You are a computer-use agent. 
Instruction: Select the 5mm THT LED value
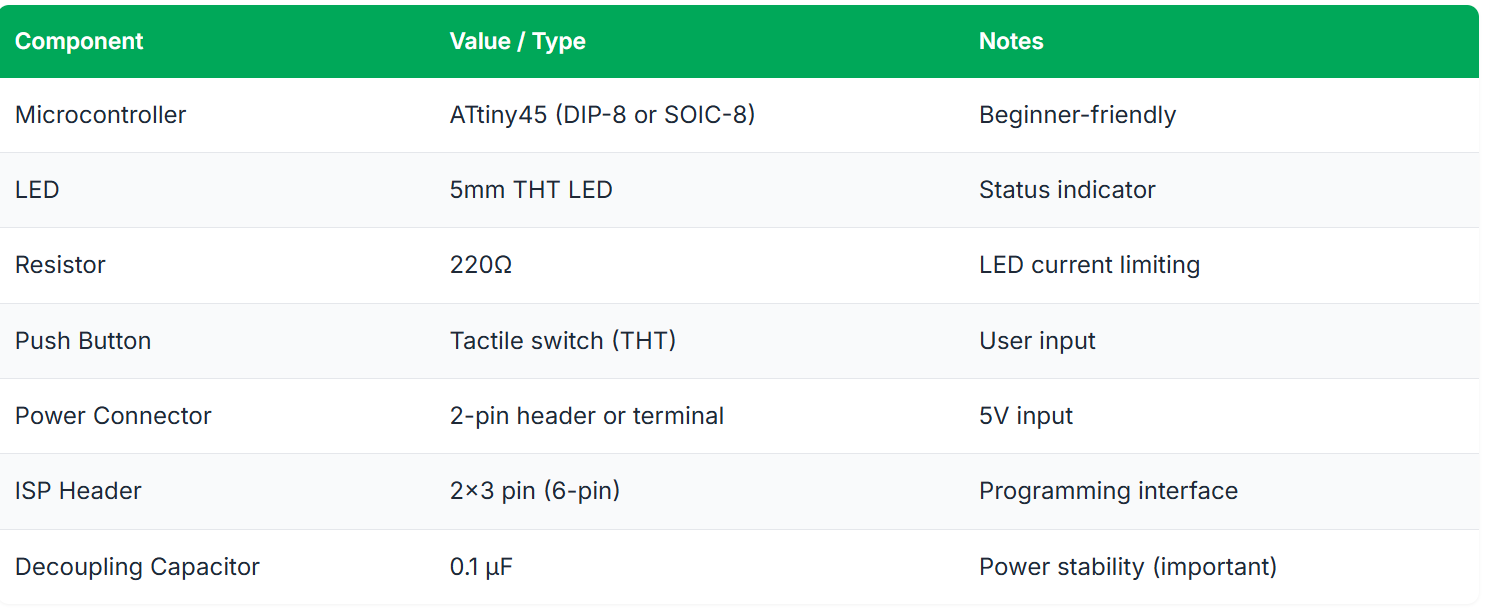click(531, 190)
